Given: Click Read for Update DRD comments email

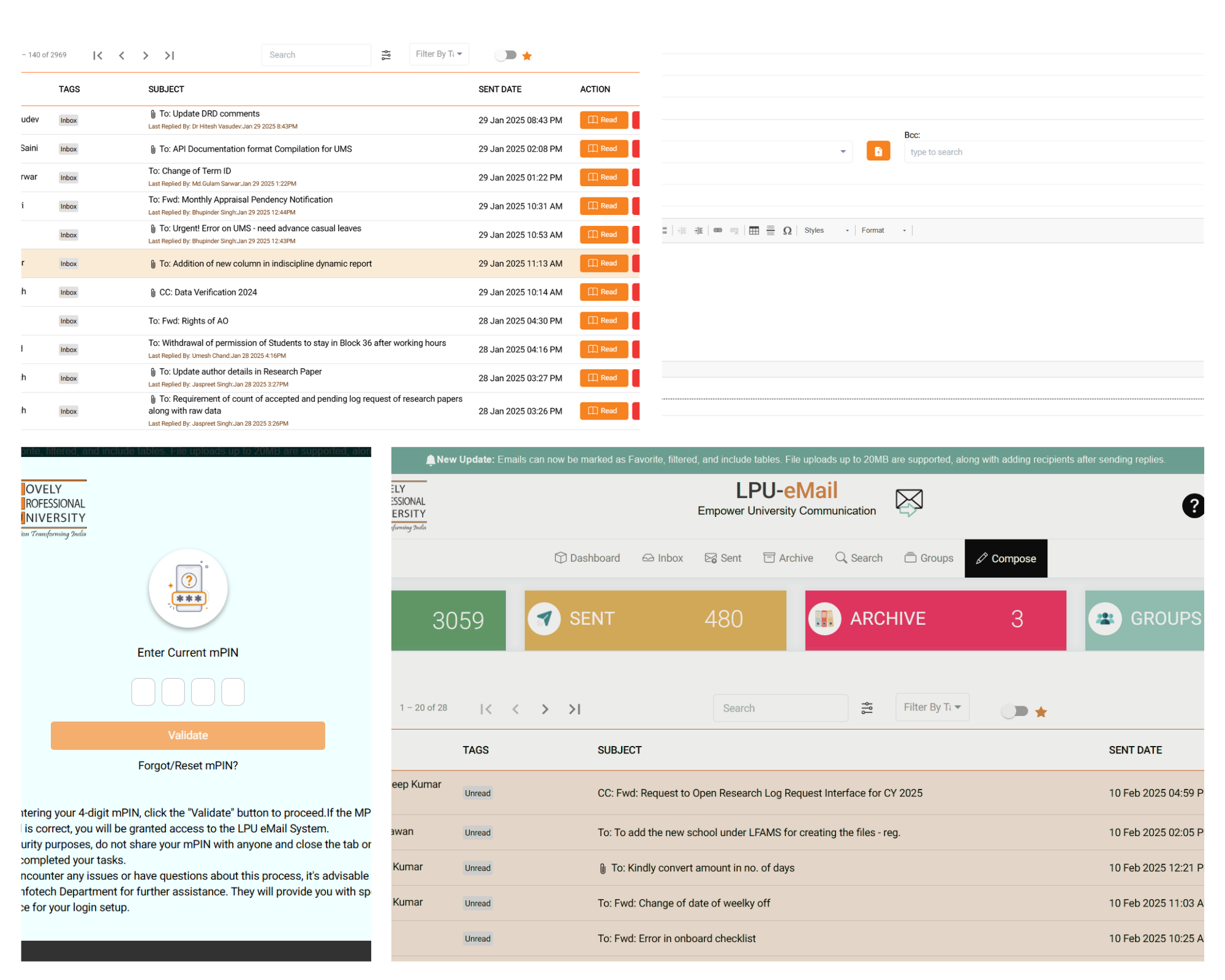Looking at the screenshot, I should click(x=604, y=120).
